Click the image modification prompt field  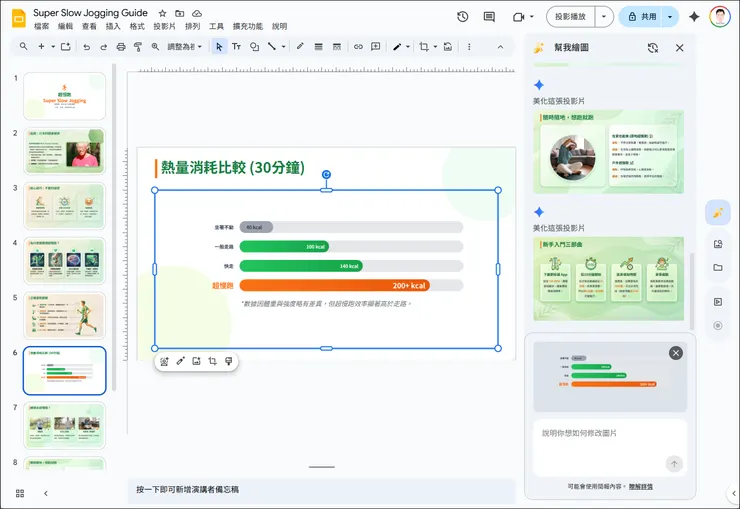(x=610, y=447)
